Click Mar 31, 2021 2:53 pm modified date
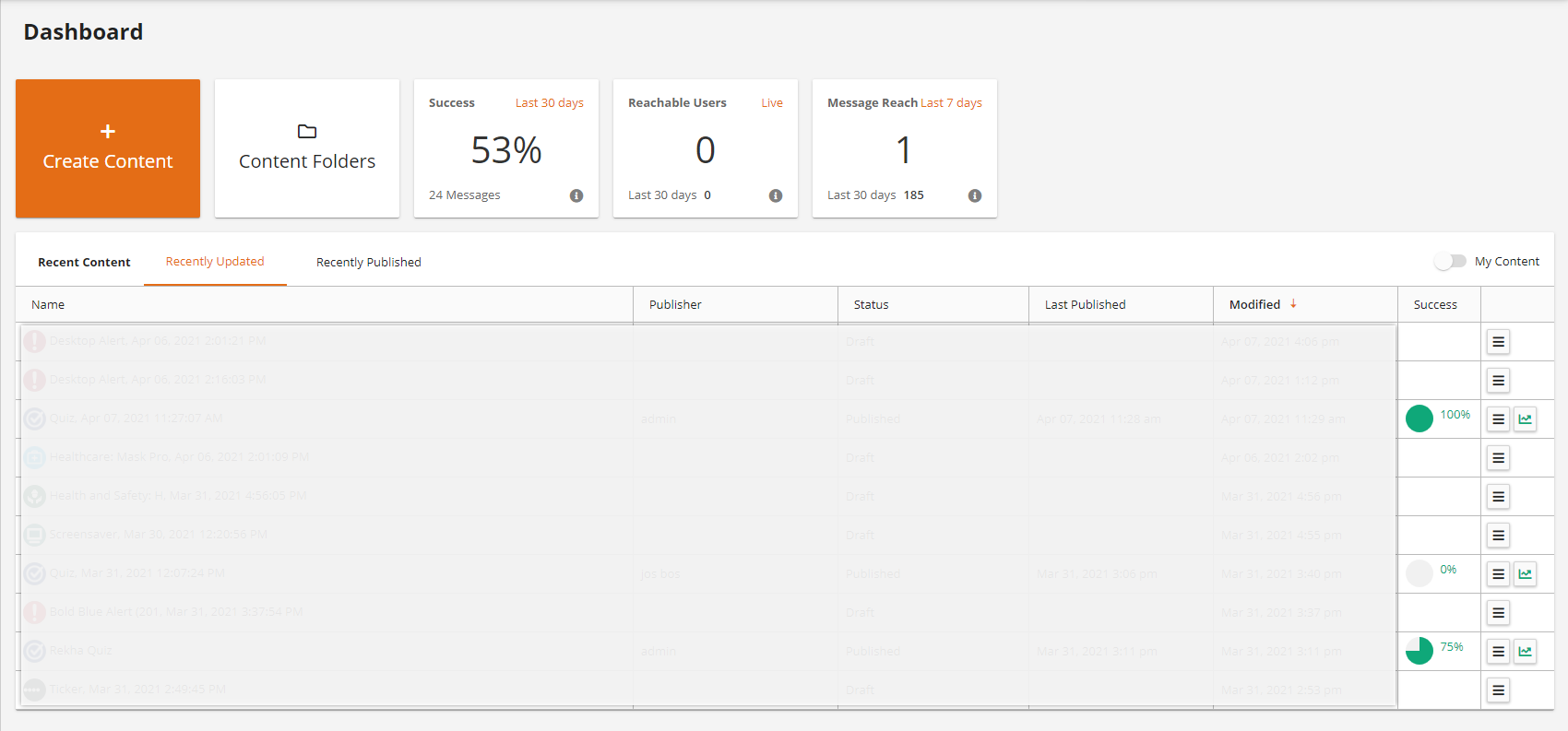This screenshot has width=1568, height=731. tap(1281, 690)
